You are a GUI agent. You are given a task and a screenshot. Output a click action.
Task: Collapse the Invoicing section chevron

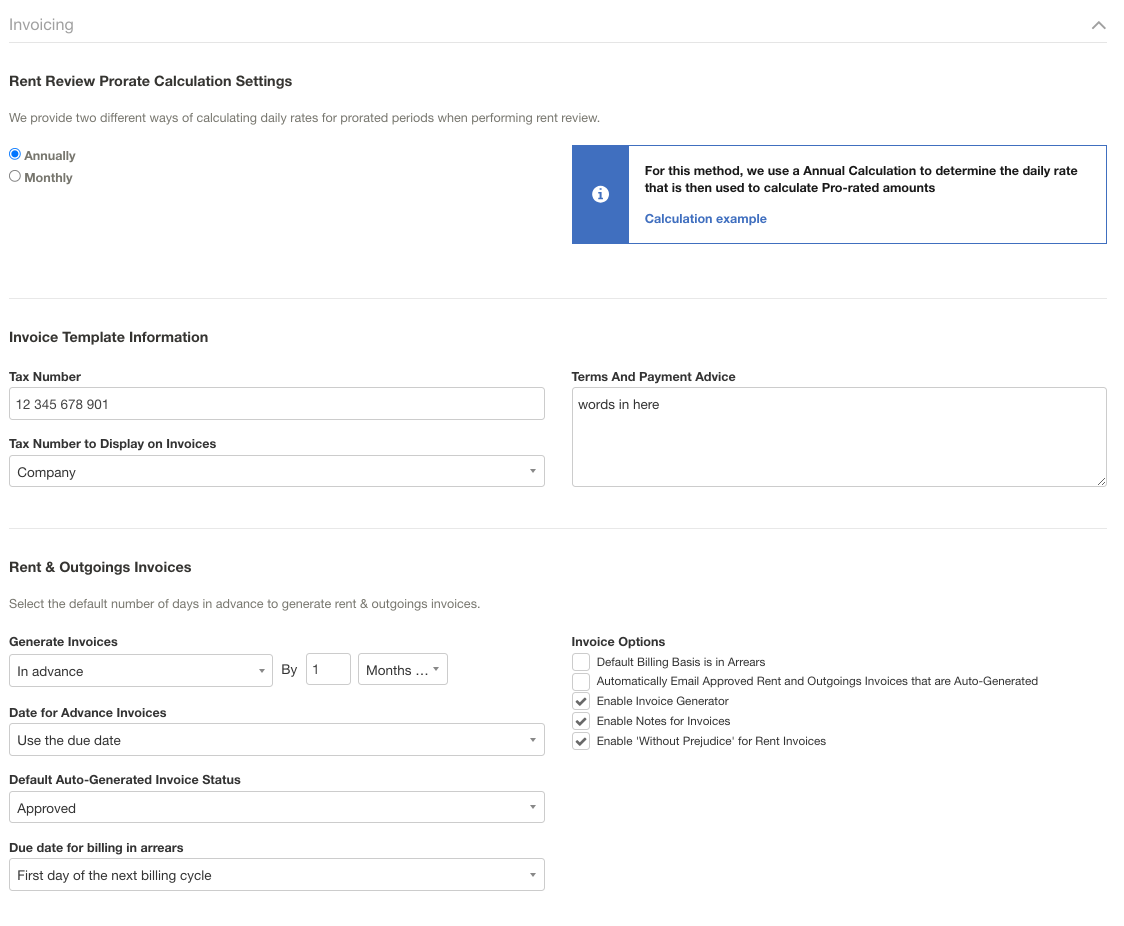[x=1098, y=25]
